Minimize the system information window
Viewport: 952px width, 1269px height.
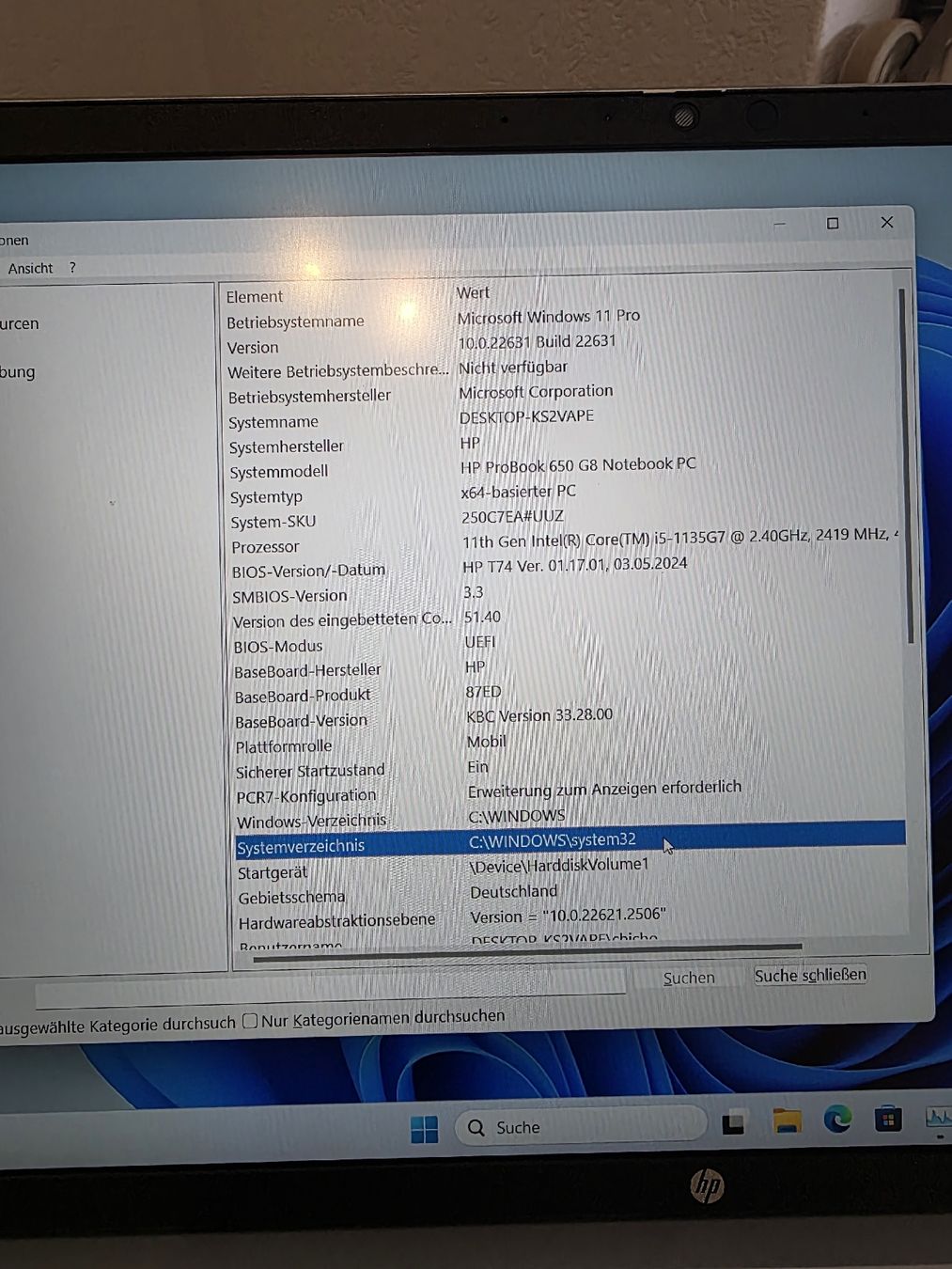click(x=779, y=225)
